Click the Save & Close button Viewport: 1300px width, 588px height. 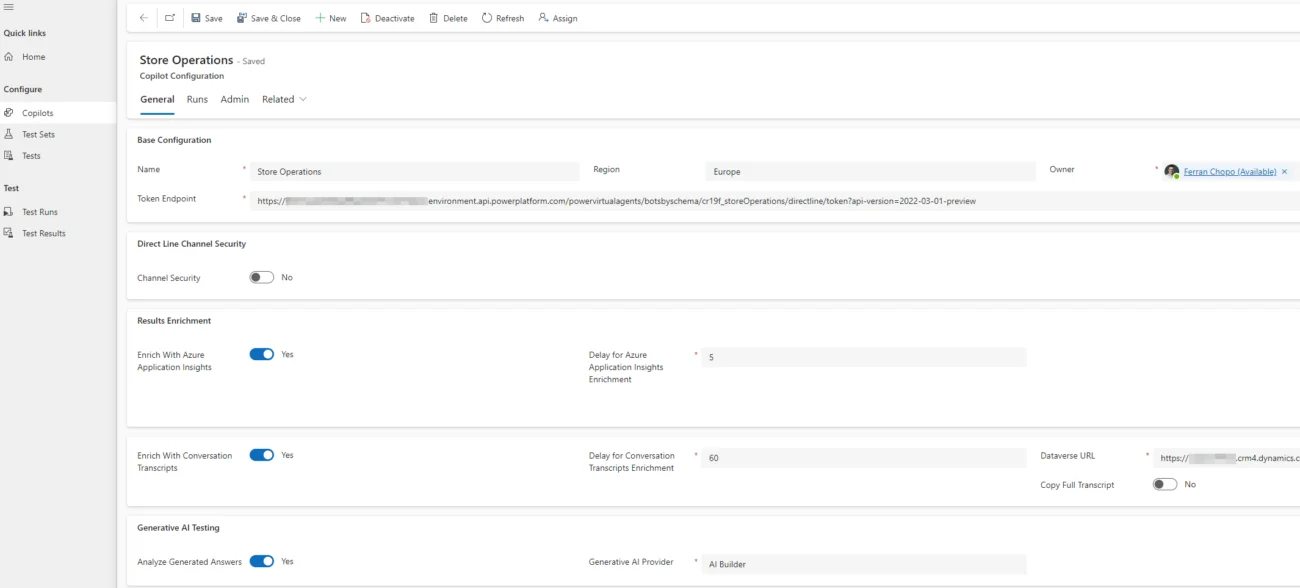tap(269, 18)
